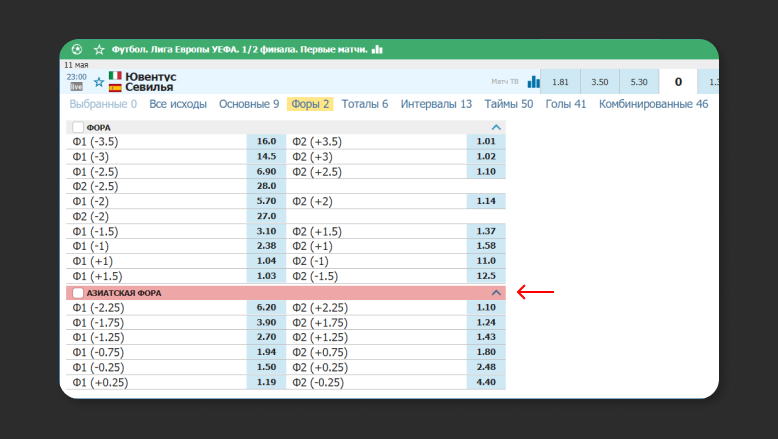Viewport: 778px width, 439px height.
Task: Pick odds 16.0 for Ф1 (-3.5)
Action: [266, 142]
